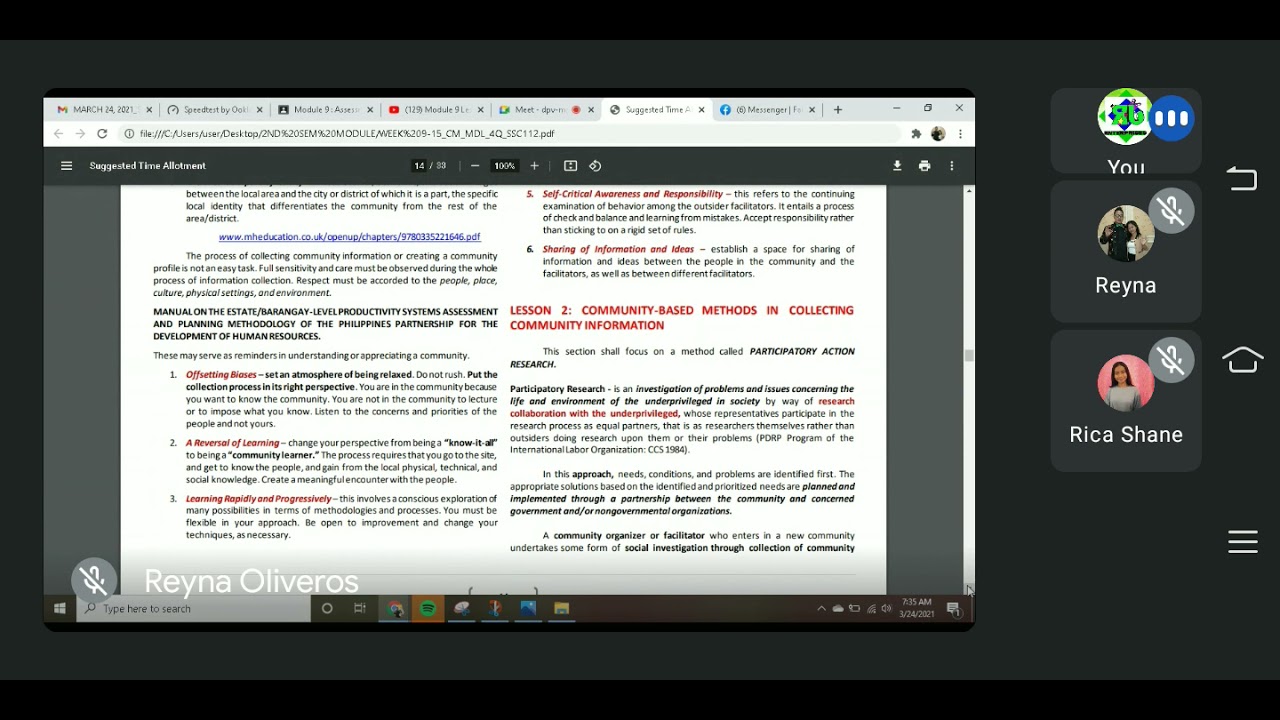
Task: Zoom out the PDF with minus button
Action: (475, 166)
